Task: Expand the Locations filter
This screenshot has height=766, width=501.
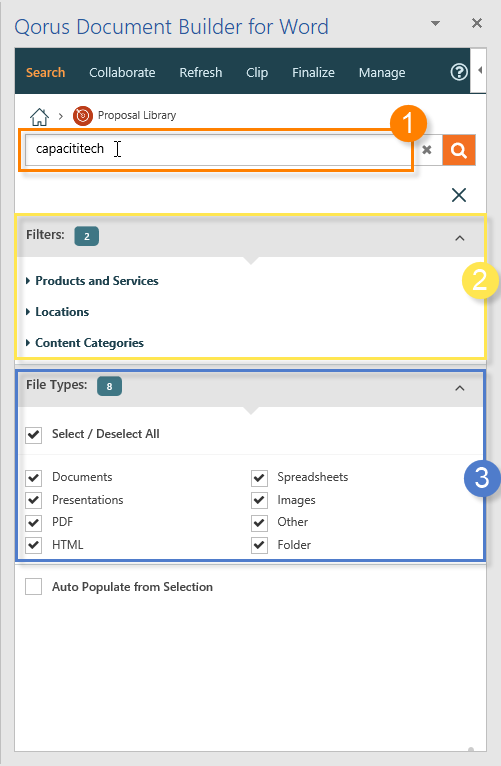Action: (x=58, y=312)
